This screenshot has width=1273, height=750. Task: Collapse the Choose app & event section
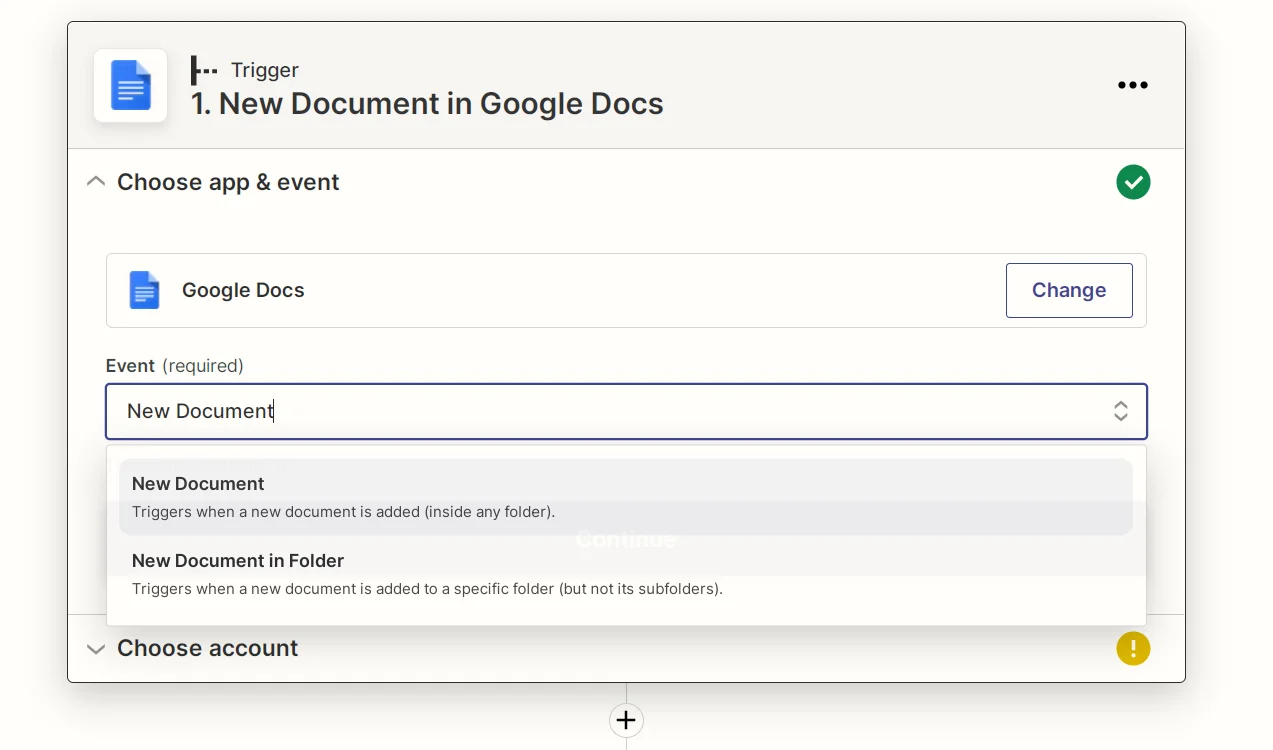click(x=96, y=182)
